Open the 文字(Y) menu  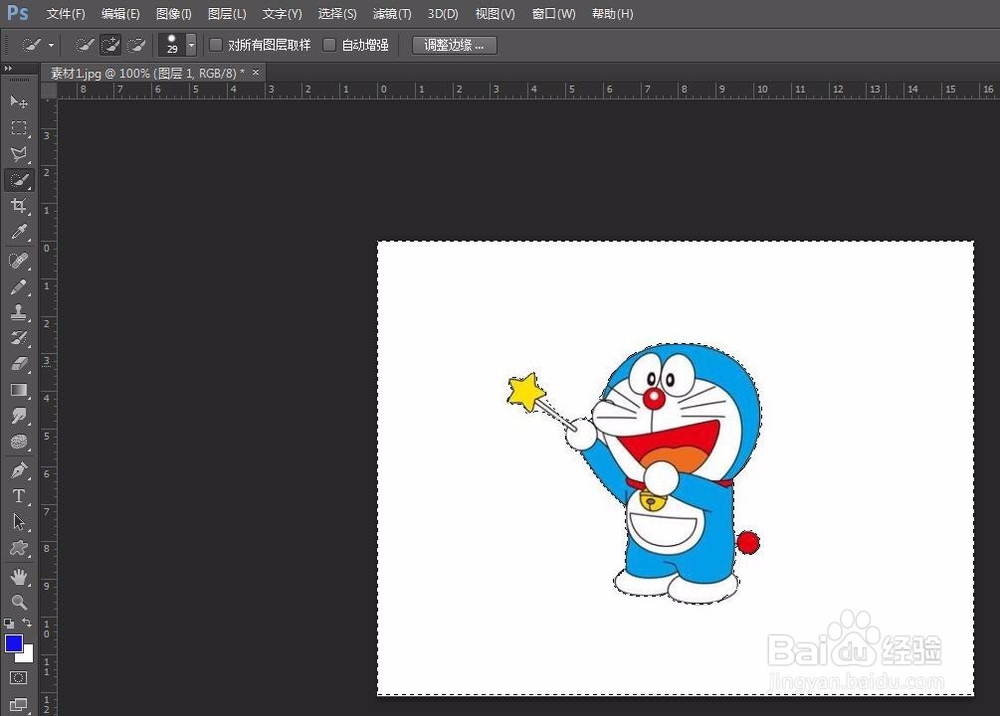point(282,13)
